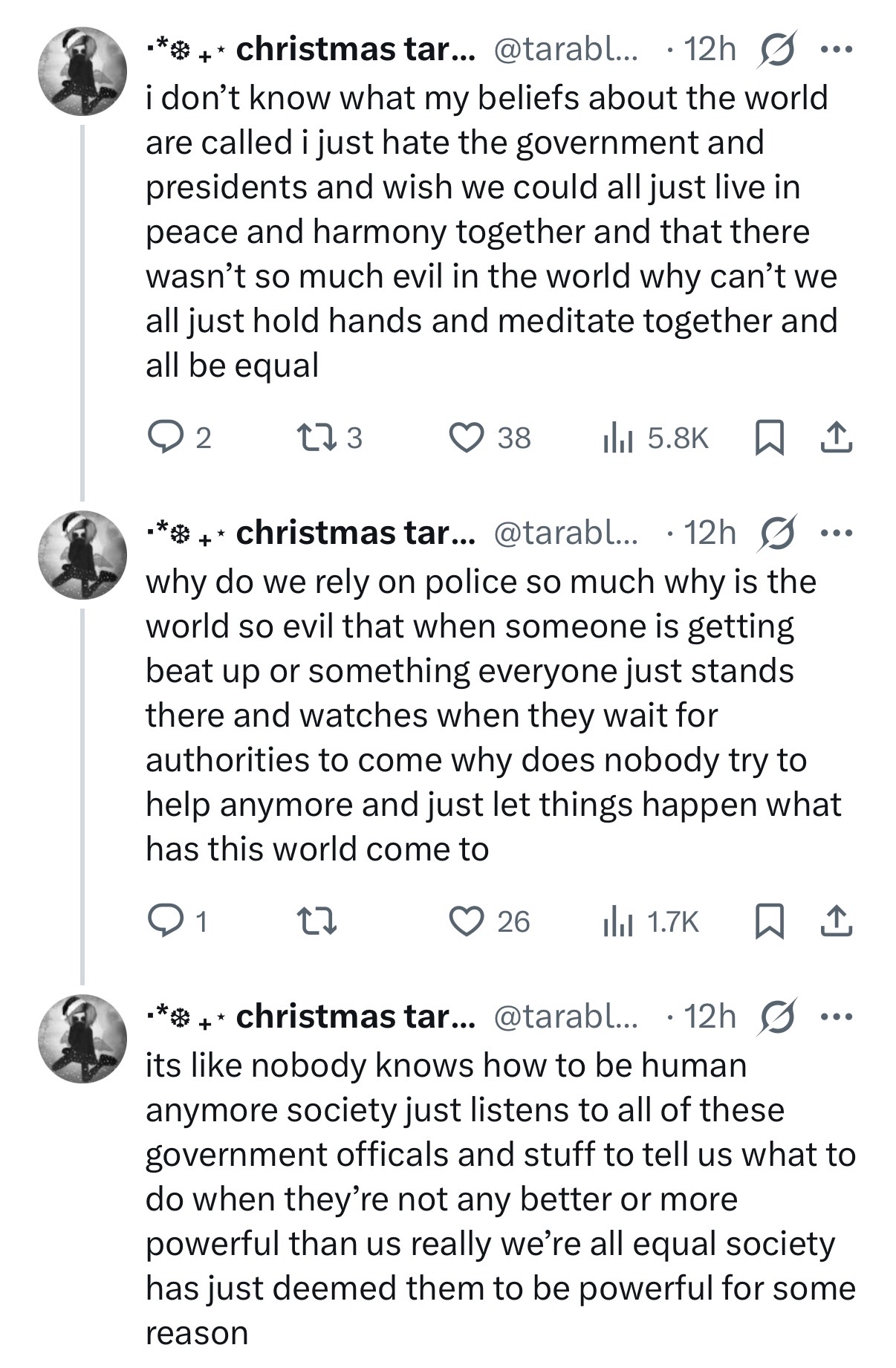
Task: Open @tarabl handle on second tweet
Action: [x=565, y=534]
